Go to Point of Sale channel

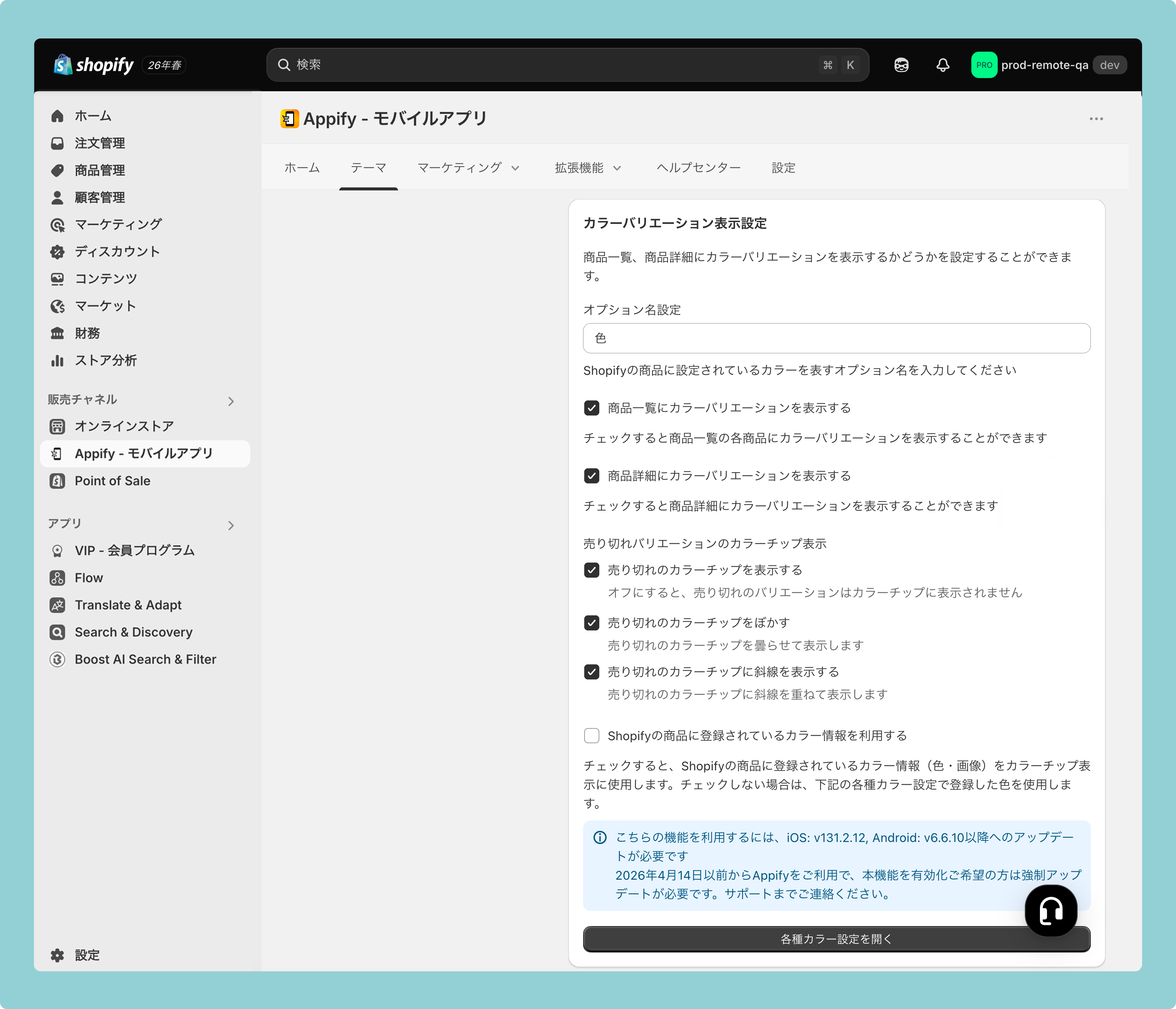pos(145,481)
